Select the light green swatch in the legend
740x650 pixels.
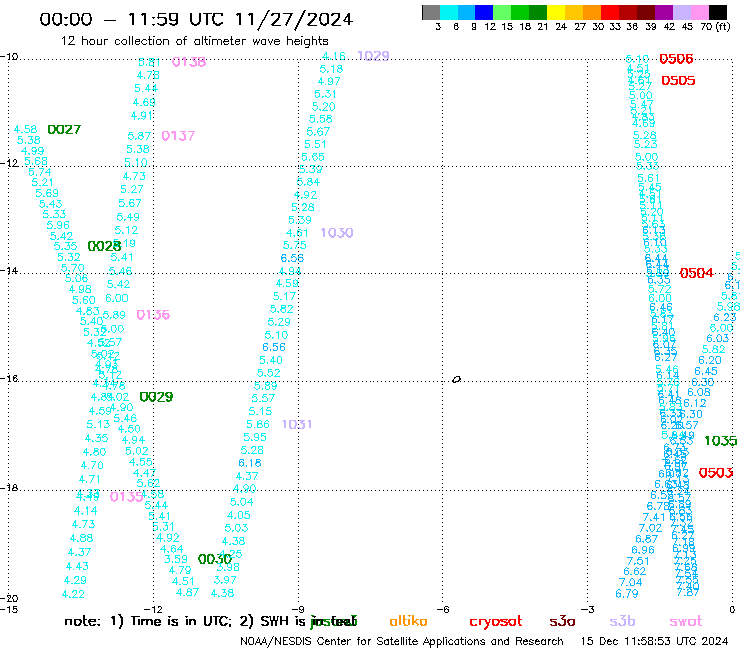502,12
